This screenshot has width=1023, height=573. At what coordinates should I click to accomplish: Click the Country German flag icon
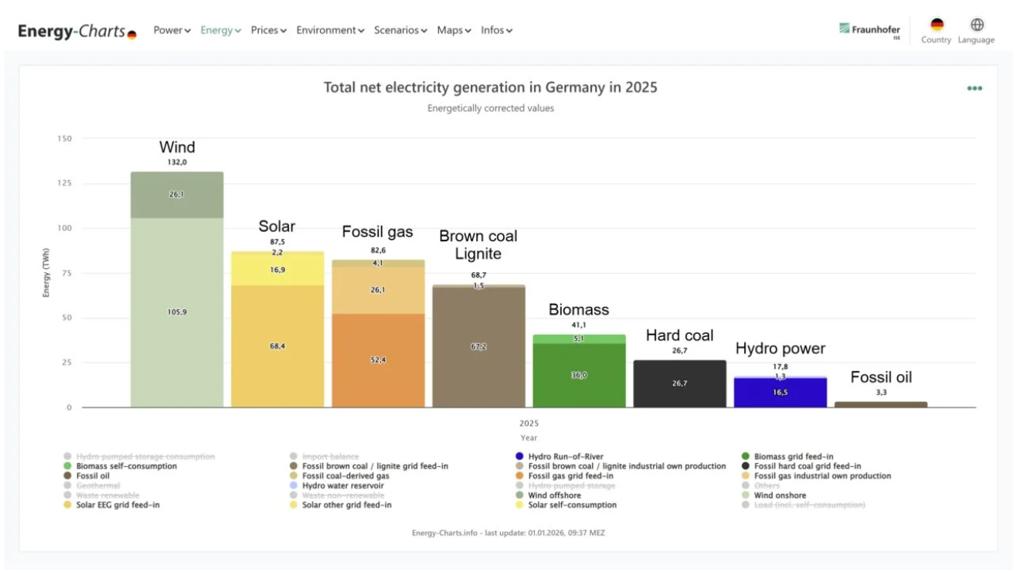click(x=936, y=25)
